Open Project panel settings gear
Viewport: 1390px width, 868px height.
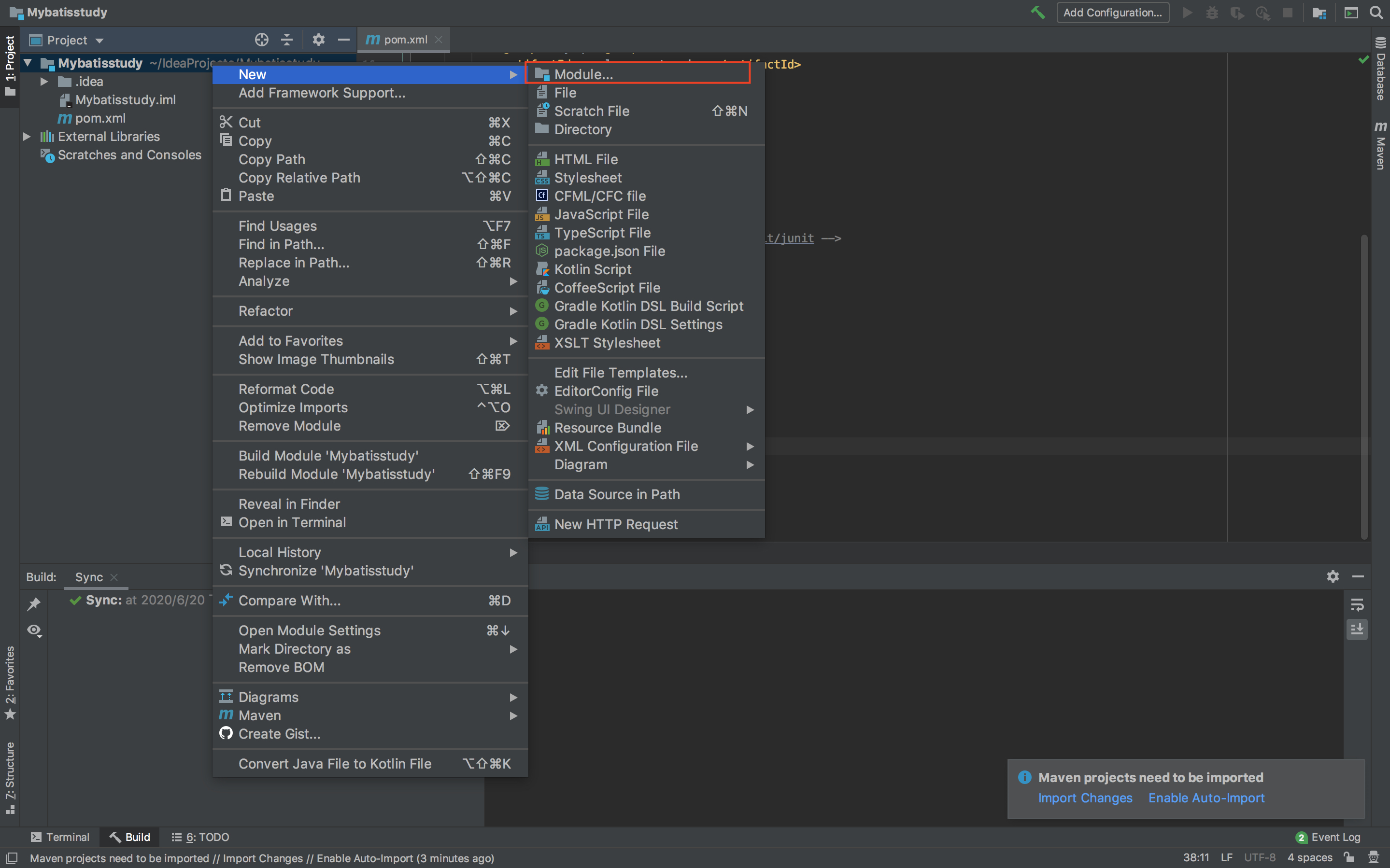(x=318, y=40)
